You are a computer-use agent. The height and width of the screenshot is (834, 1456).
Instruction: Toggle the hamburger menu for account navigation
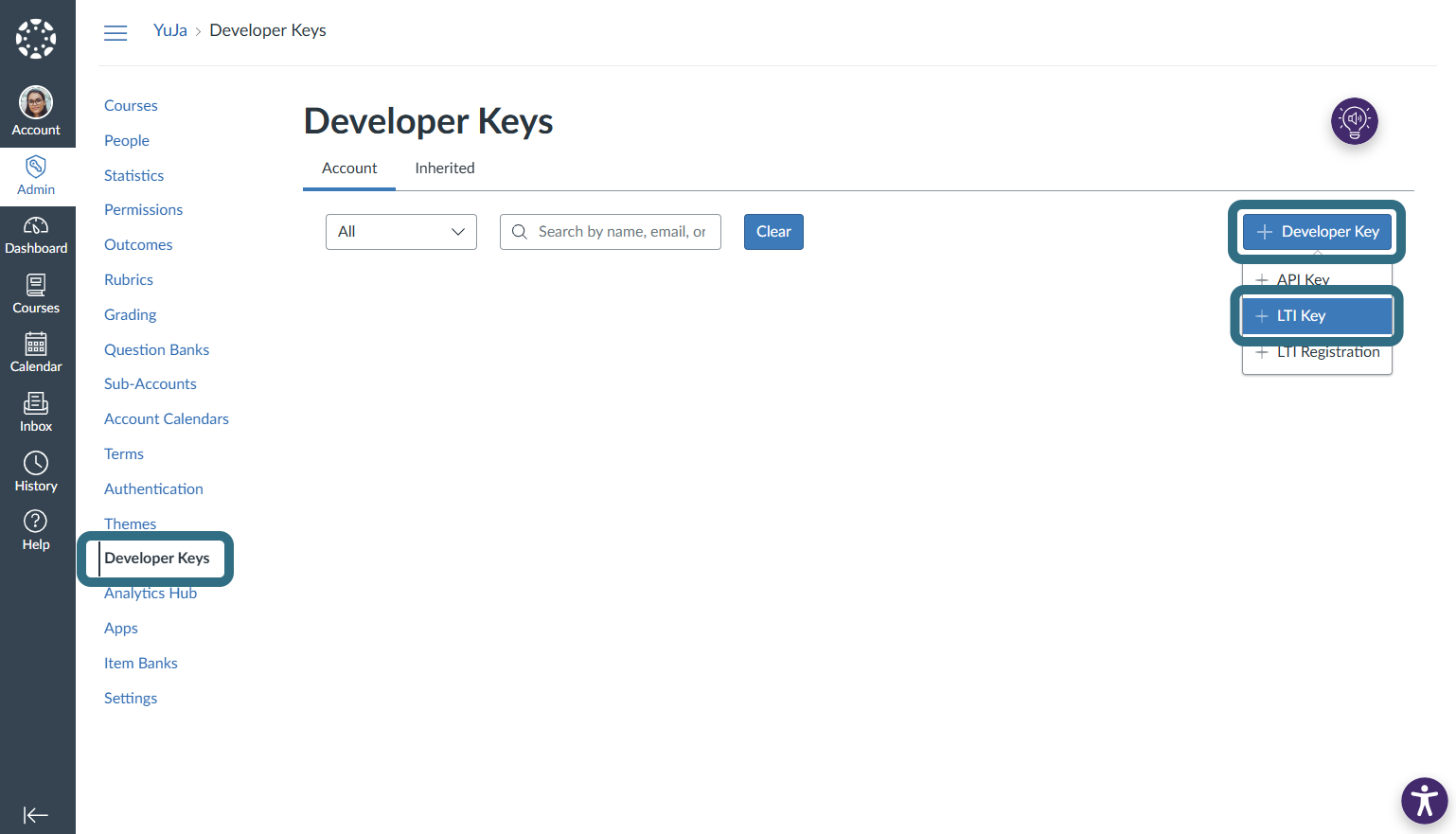[115, 33]
